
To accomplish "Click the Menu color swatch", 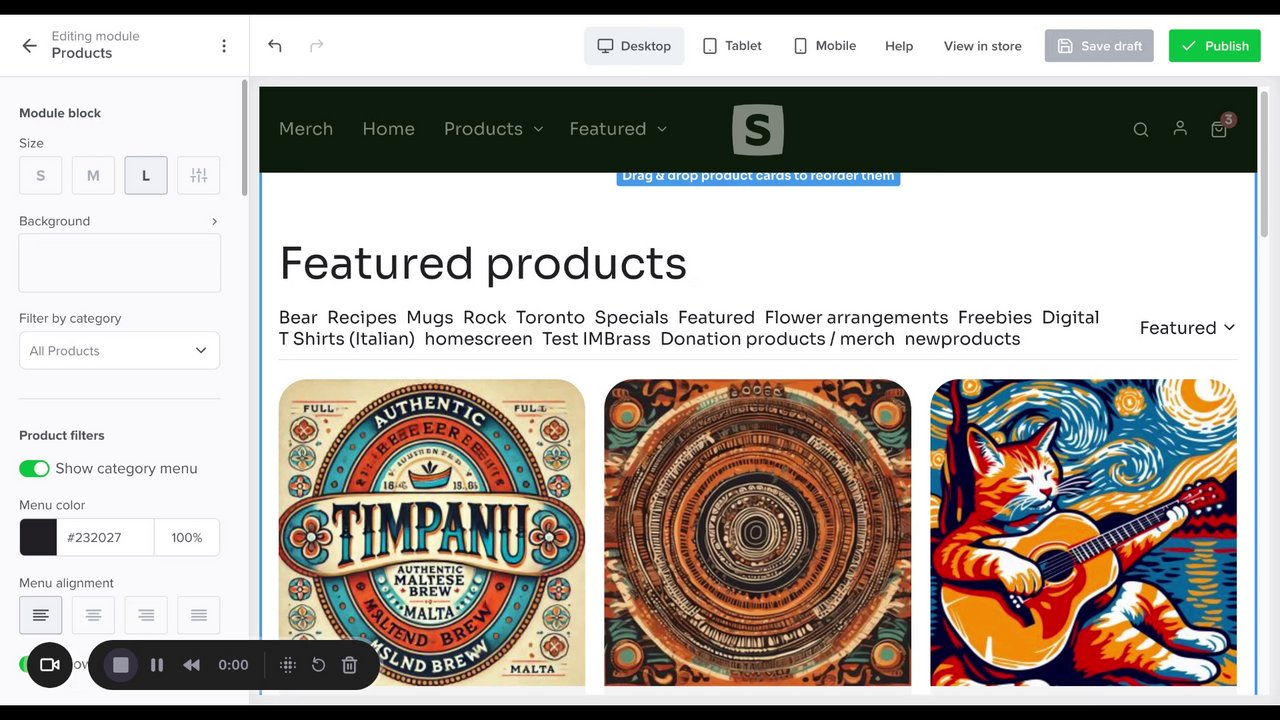I will 38,537.
